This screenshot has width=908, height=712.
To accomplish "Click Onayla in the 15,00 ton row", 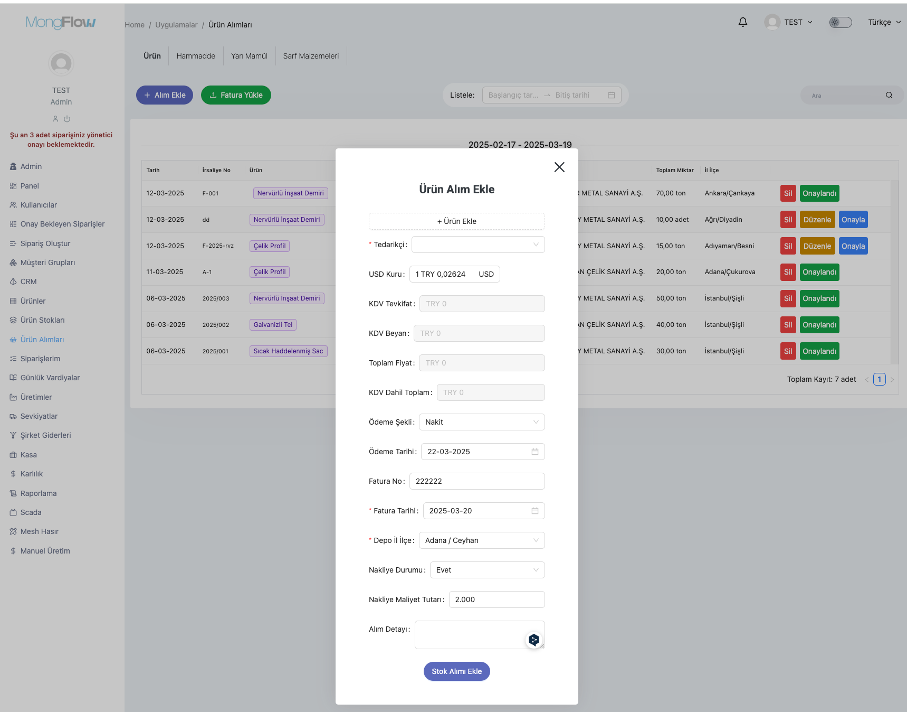I will click(853, 246).
